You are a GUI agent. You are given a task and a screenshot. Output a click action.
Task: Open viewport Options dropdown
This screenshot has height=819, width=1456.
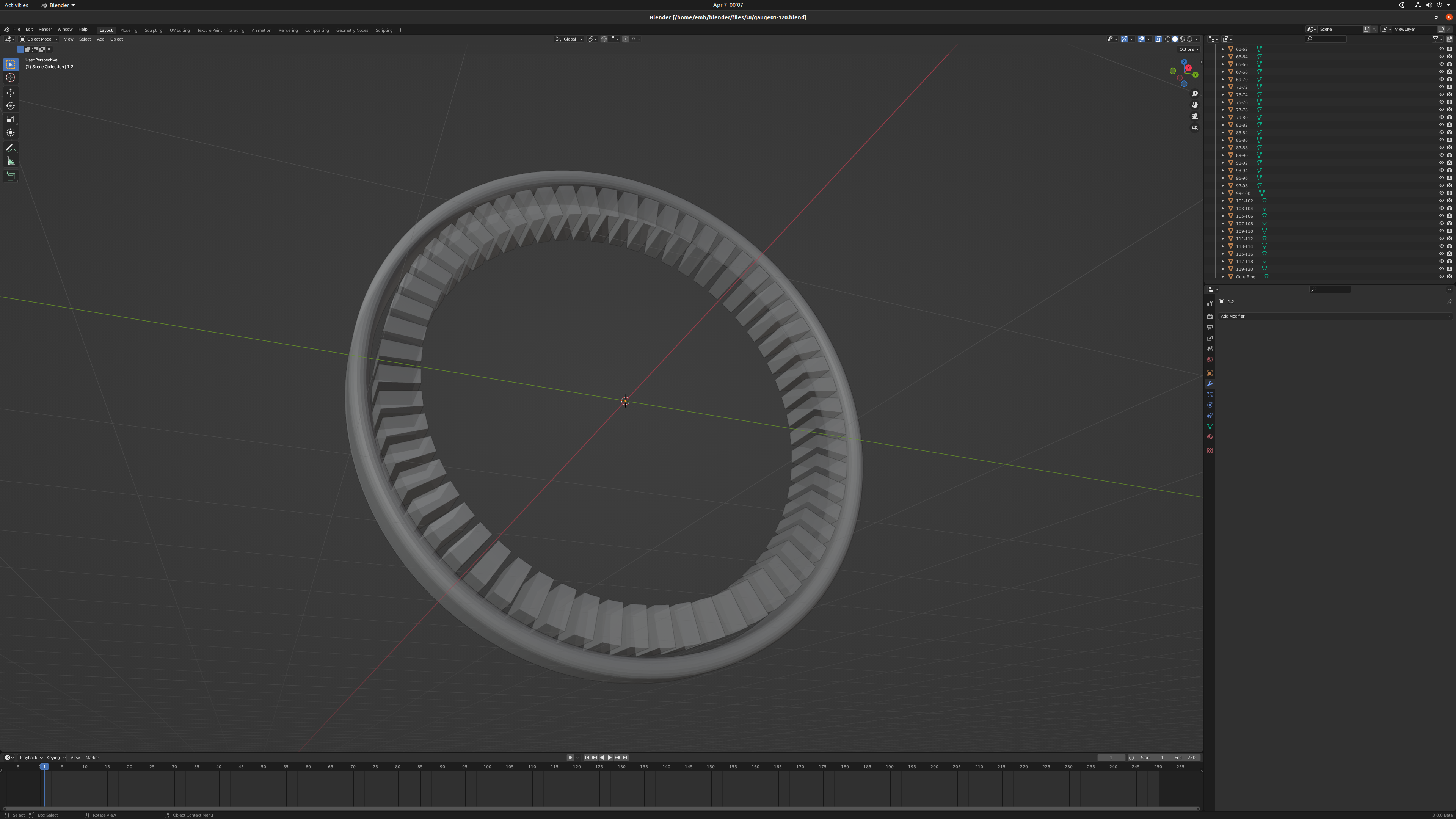pyautogui.click(x=1189, y=50)
